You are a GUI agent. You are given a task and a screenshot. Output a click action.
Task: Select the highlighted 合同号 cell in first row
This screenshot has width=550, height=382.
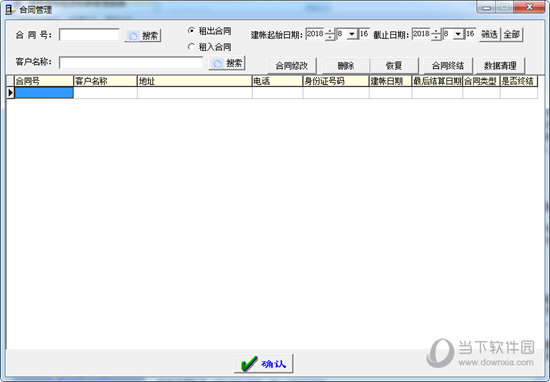pyautogui.click(x=44, y=93)
